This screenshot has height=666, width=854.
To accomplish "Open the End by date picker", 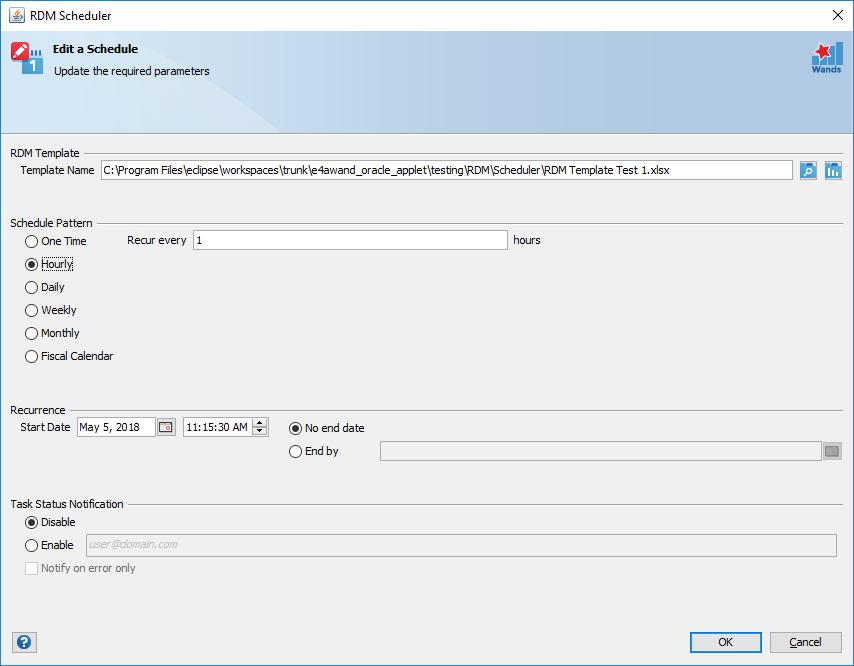I will (x=832, y=451).
